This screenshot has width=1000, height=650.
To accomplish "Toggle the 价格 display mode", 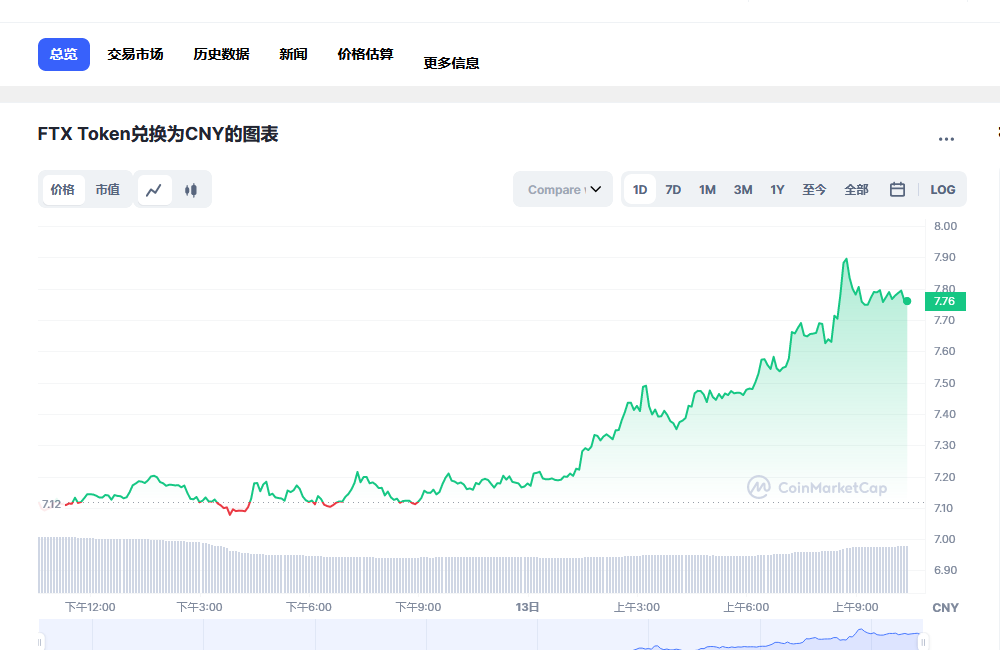I will (x=63, y=189).
